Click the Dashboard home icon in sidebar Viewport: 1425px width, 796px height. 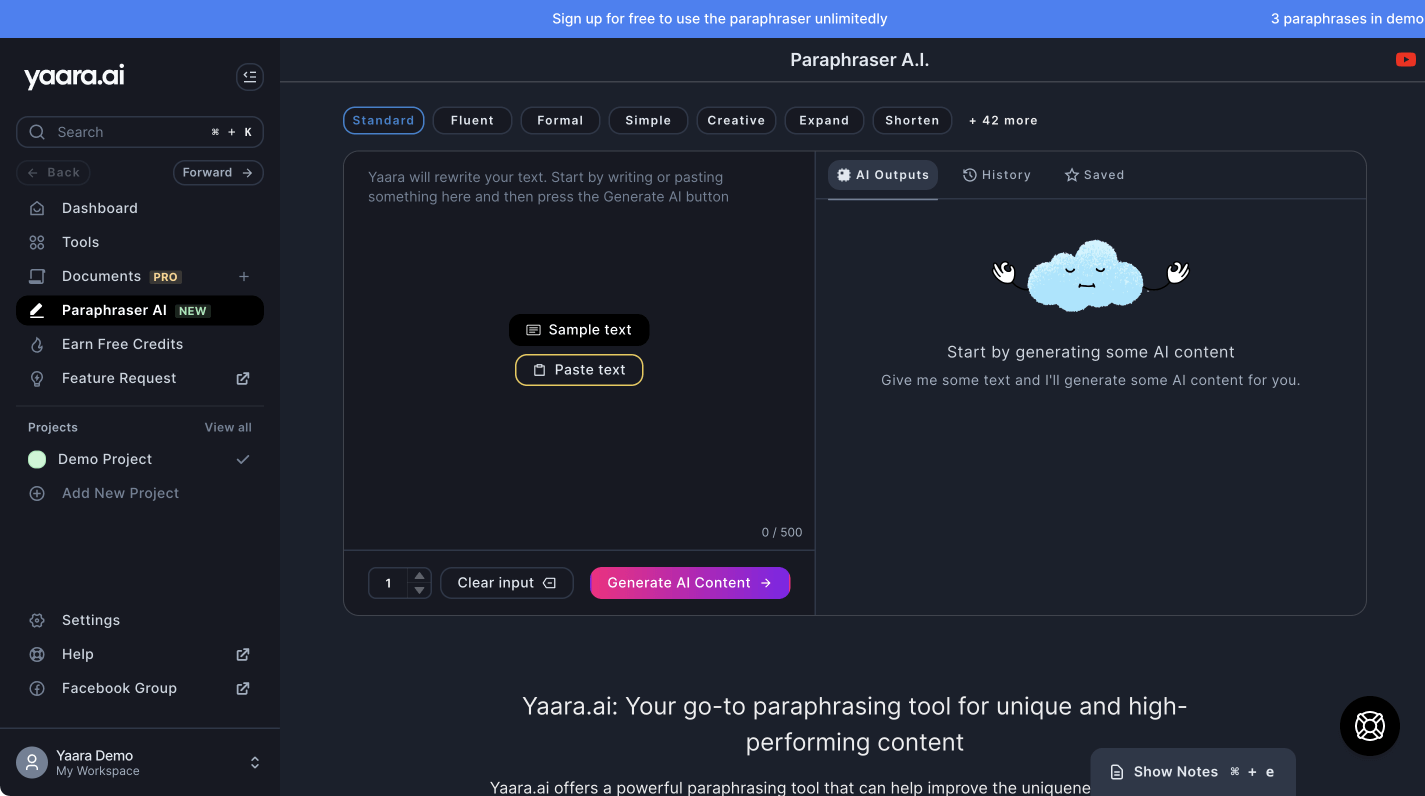(x=37, y=208)
